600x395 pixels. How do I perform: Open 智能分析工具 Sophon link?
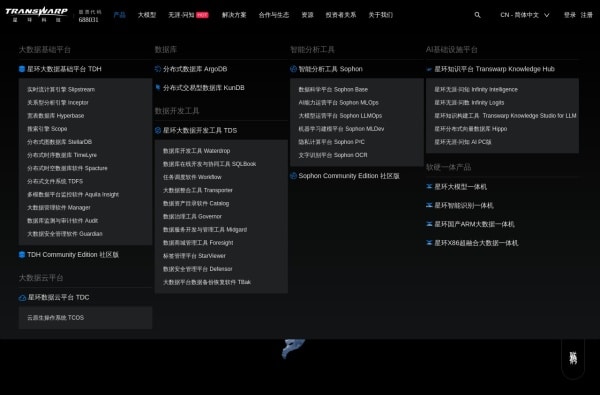coord(331,69)
